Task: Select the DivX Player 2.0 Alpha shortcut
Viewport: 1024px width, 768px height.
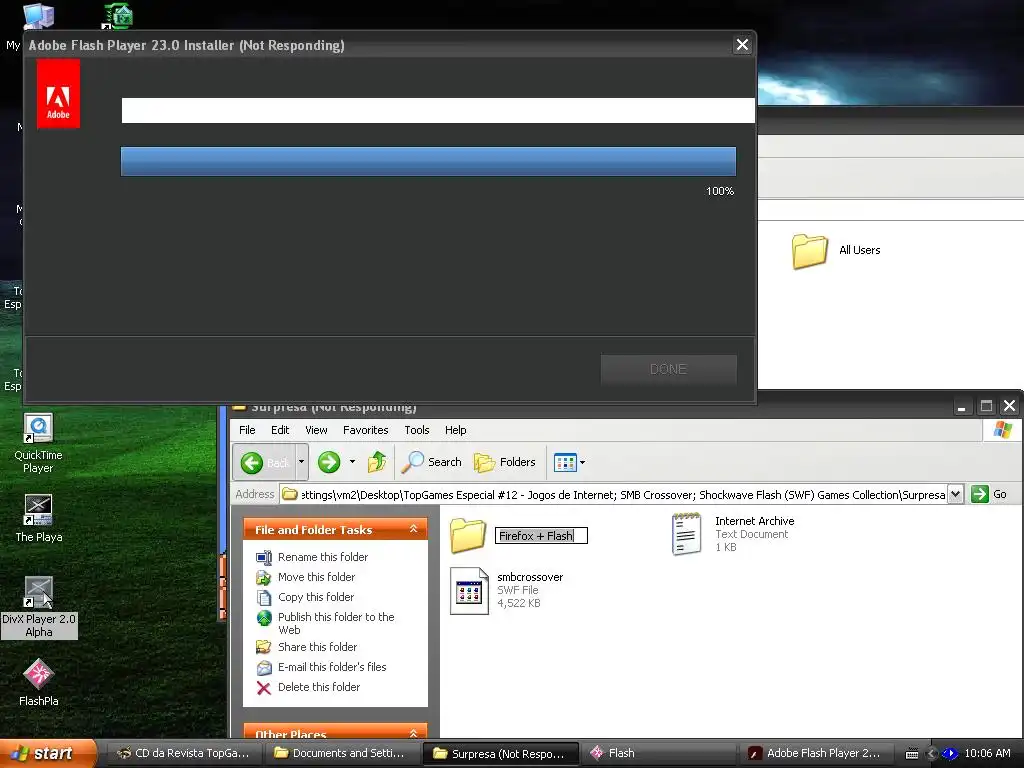Action: coord(39,607)
